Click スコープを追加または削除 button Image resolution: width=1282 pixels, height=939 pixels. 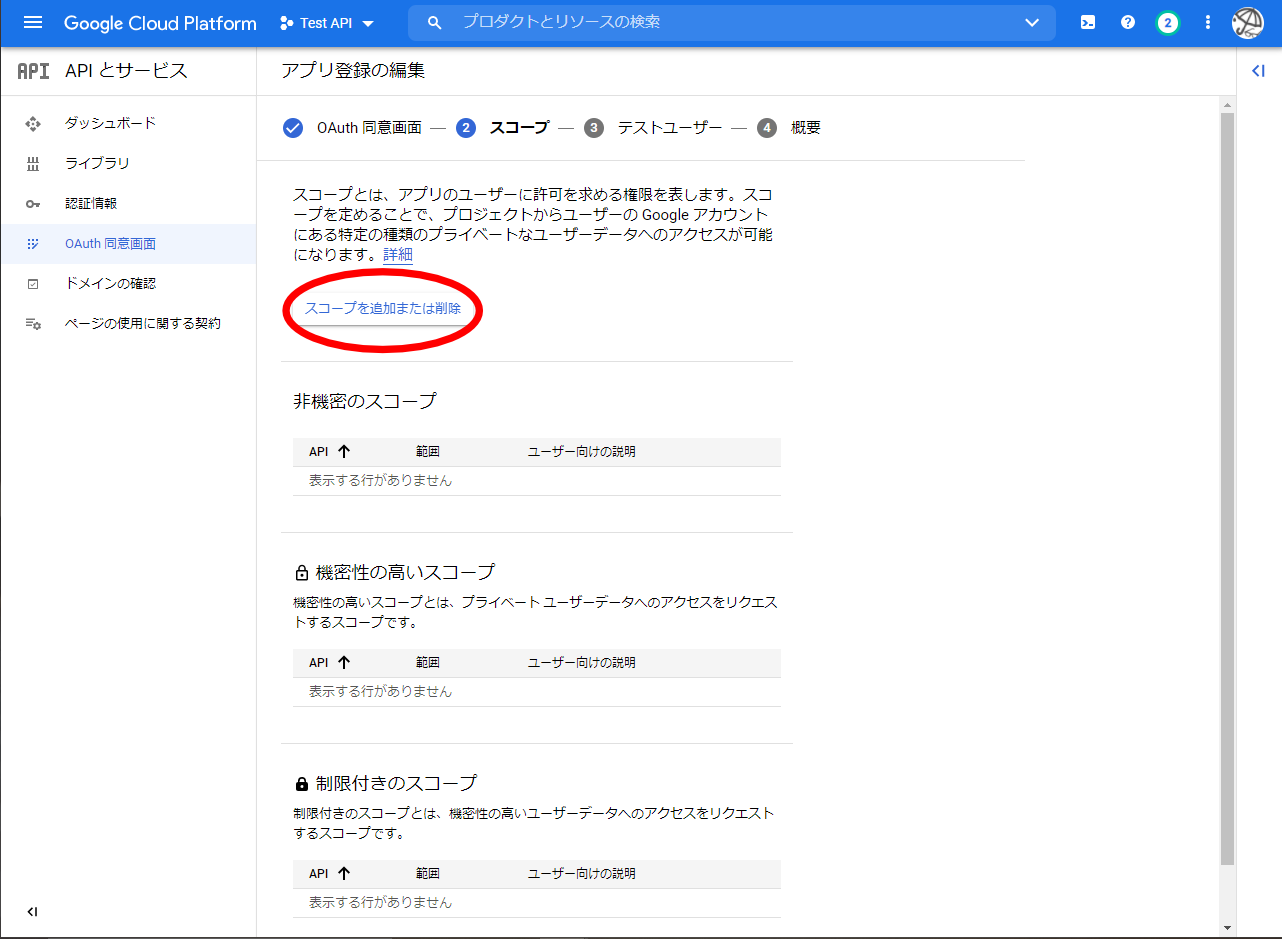pyautogui.click(x=383, y=308)
